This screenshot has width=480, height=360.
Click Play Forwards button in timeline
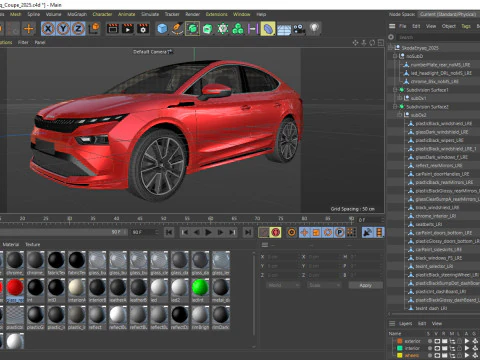point(208,232)
